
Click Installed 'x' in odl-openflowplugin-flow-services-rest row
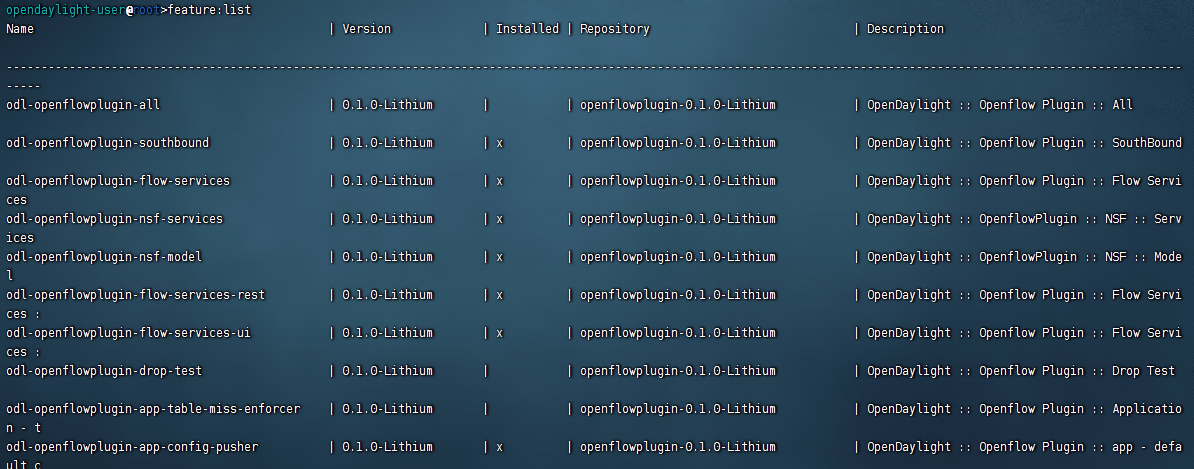click(500, 296)
